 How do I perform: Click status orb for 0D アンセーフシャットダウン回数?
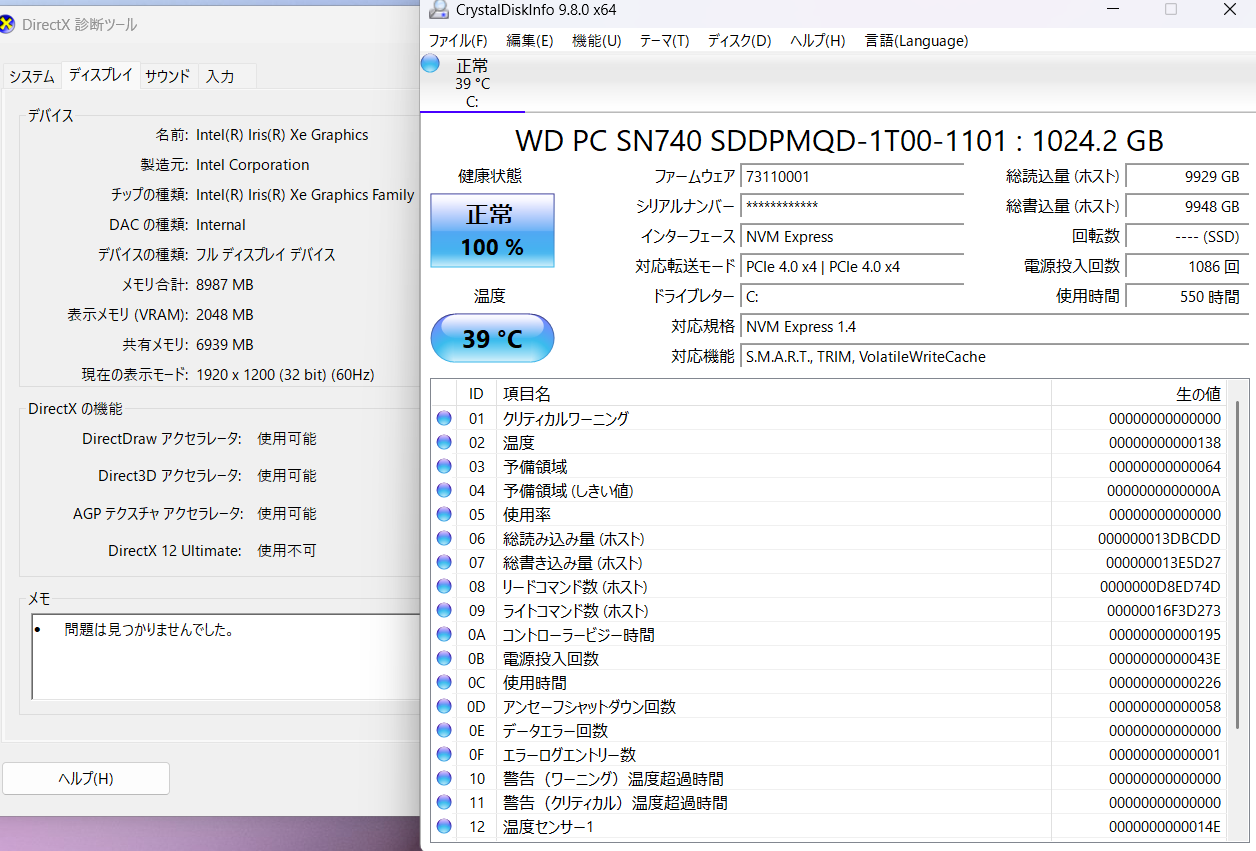tap(444, 707)
